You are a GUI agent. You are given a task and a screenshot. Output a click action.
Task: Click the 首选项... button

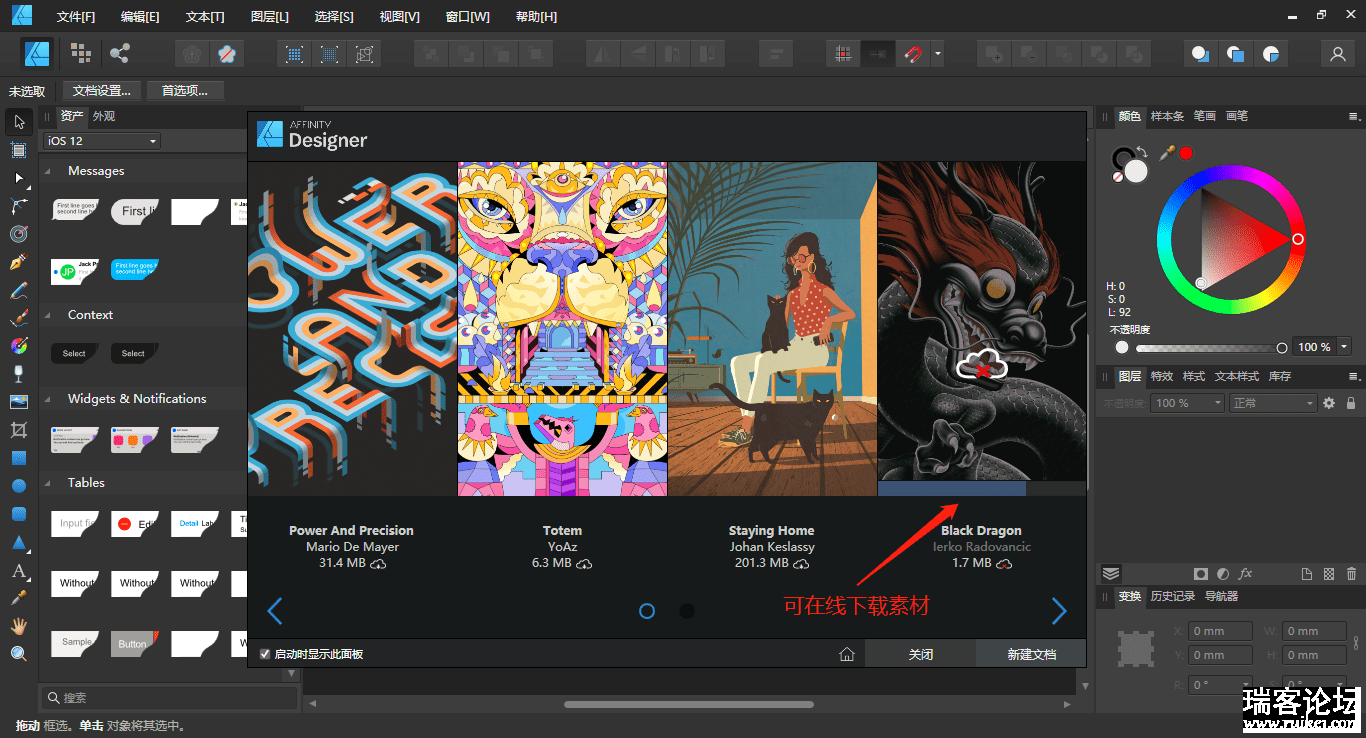click(185, 91)
